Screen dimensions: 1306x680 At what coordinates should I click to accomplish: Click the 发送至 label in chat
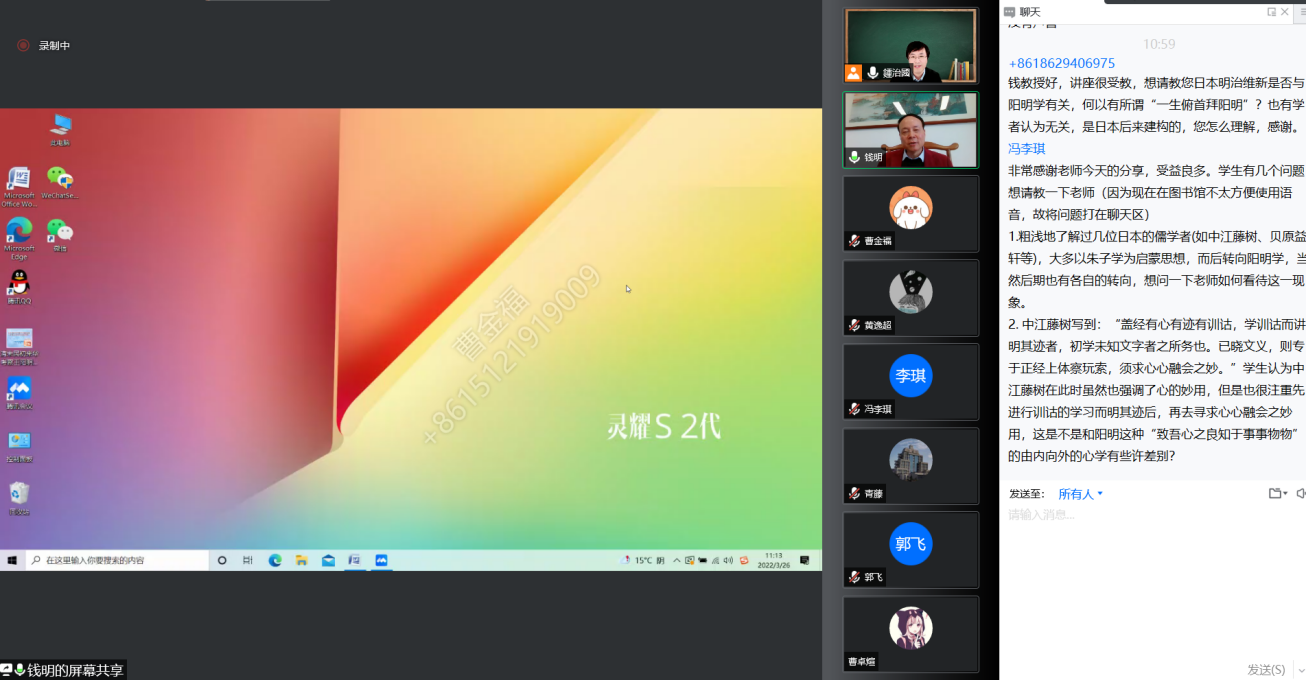(x=1027, y=494)
